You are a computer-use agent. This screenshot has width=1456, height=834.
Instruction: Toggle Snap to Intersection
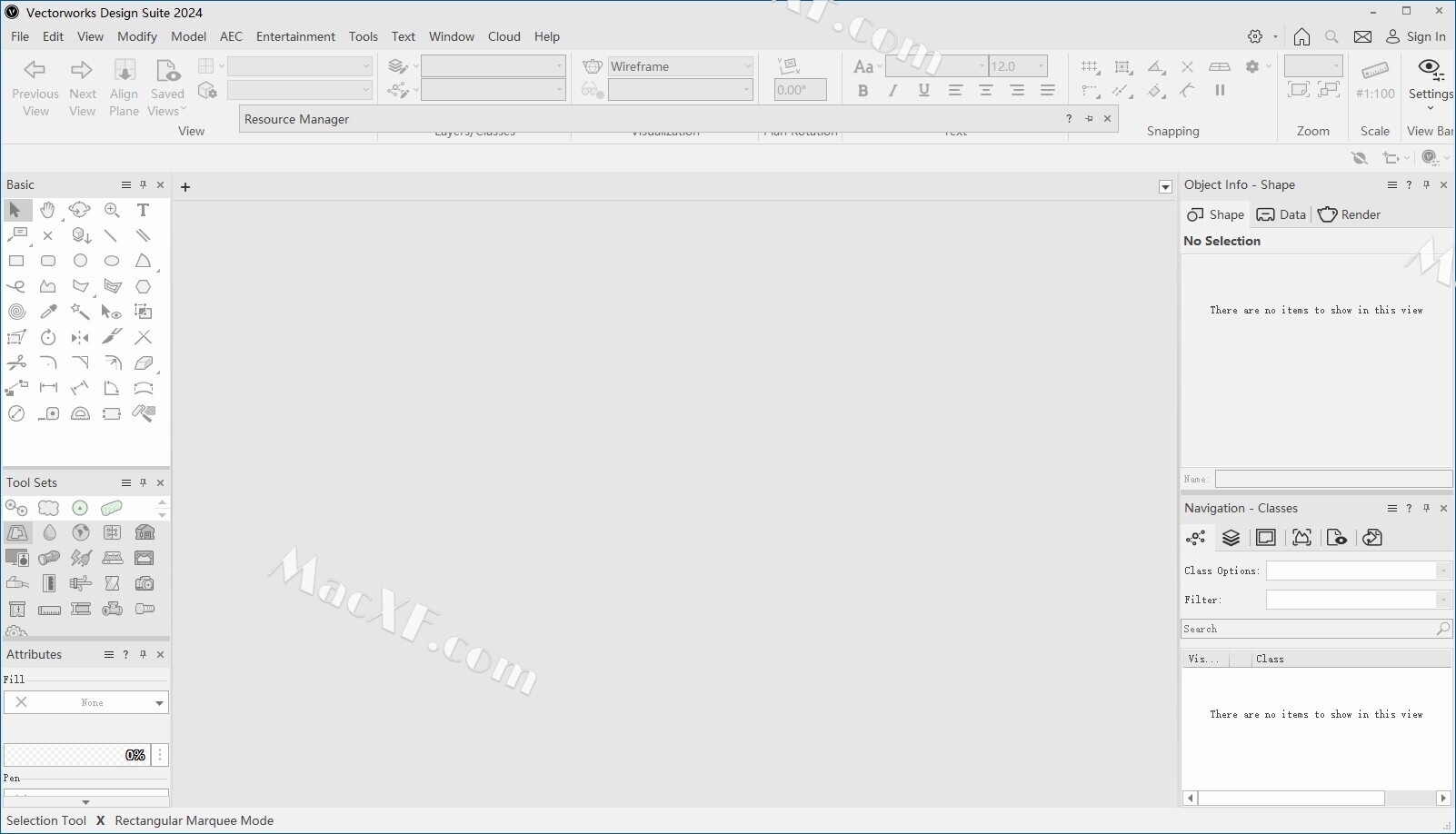(x=1187, y=67)
